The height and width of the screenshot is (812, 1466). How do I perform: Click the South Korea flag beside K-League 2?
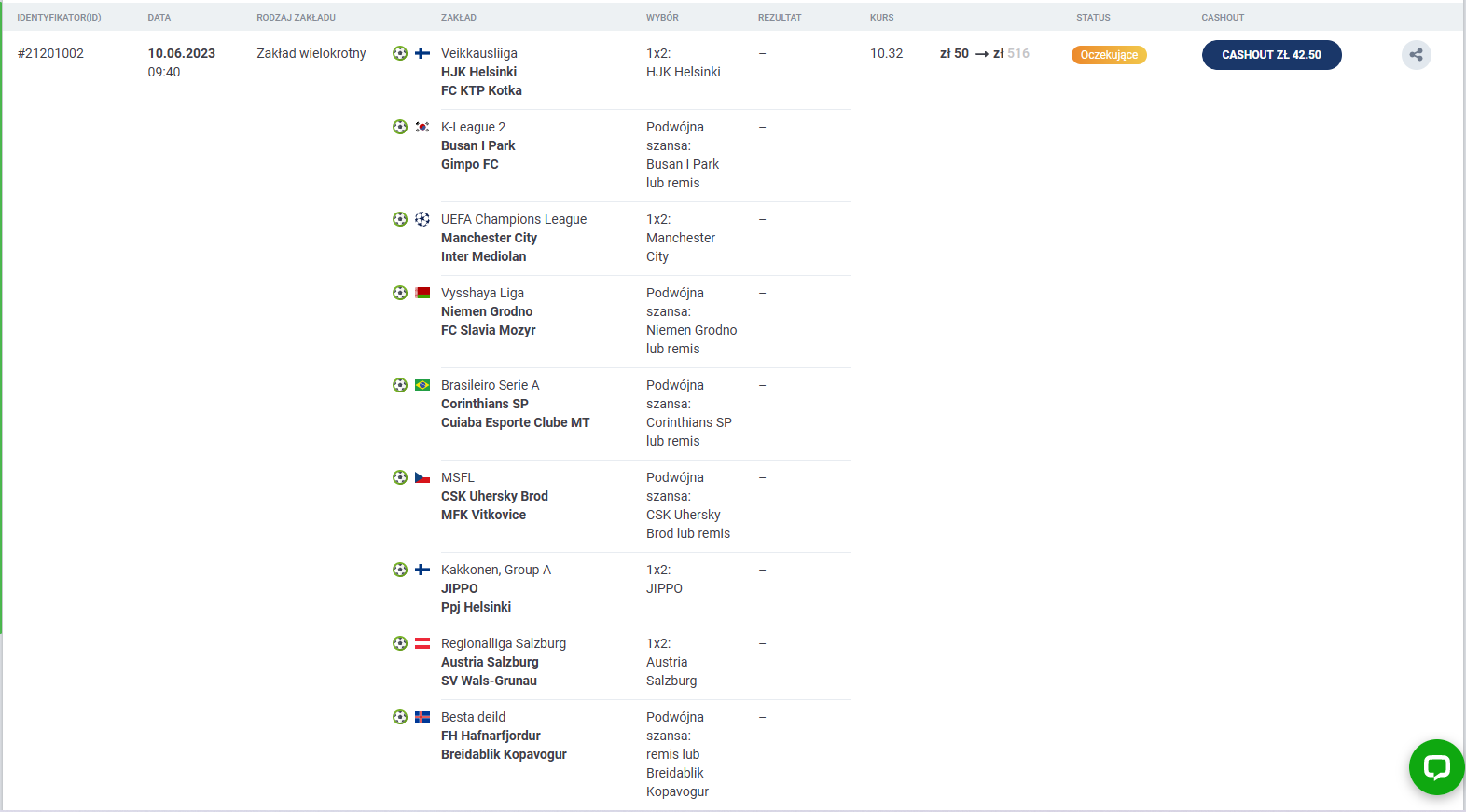[422, 127]
